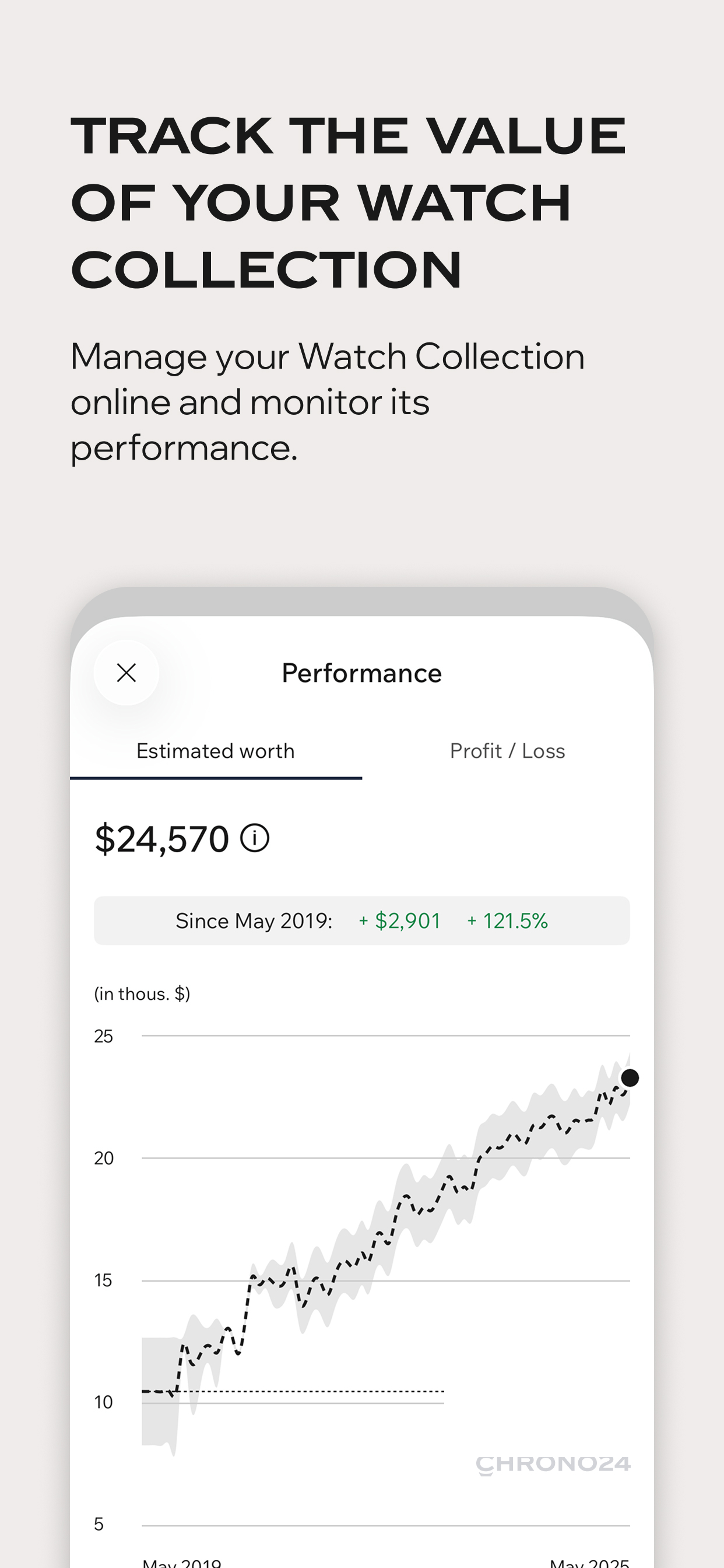Click the Chrono24 watermark logo
This screenshot has width=724, height=1568.
553,1466
